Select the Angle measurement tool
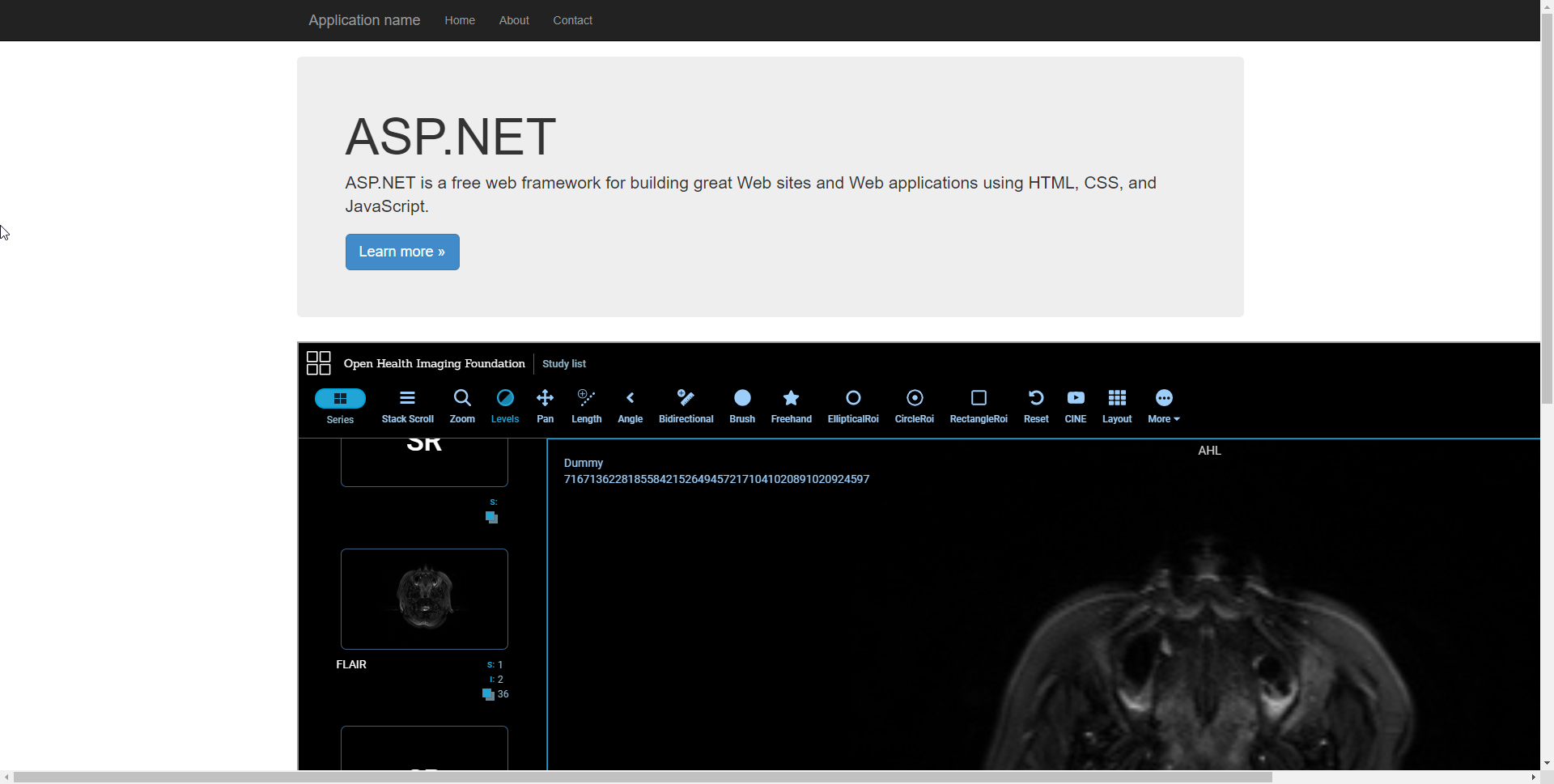Viewport: 1554px width, 784px height. [x=630, y=405]
